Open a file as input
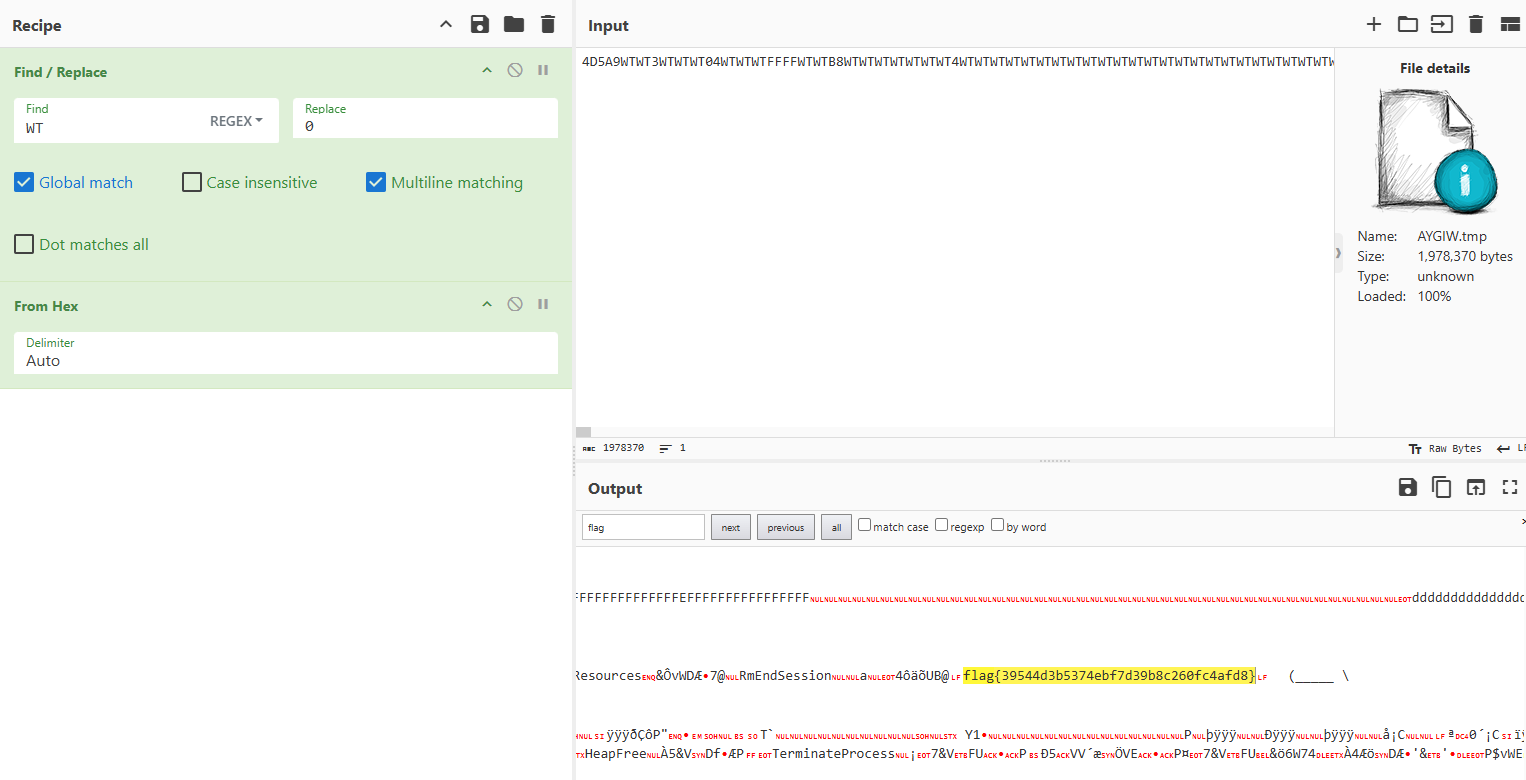Viewport: 1526px width, 780px height. pyautogui.click(x=1408, y=25)
